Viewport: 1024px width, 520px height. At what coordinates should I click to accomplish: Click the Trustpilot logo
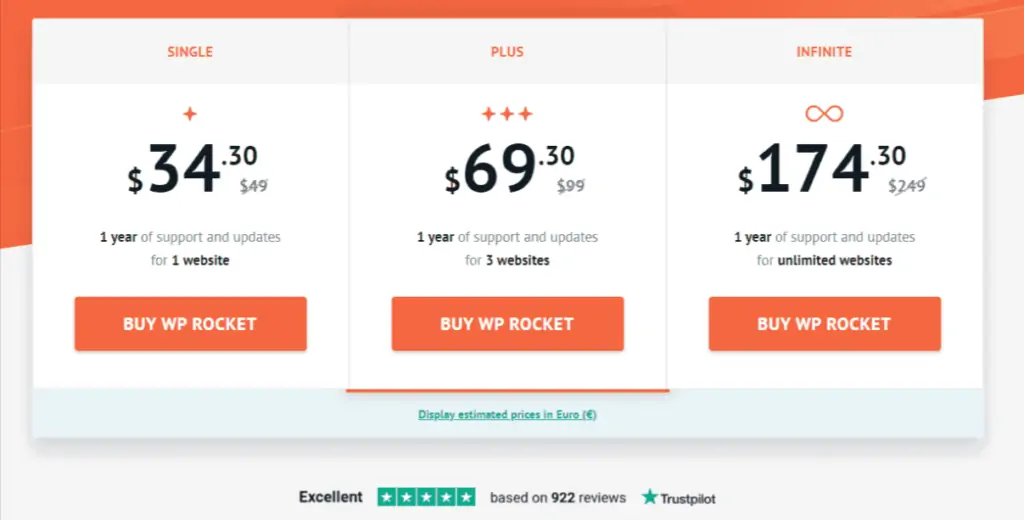[679, 498]
